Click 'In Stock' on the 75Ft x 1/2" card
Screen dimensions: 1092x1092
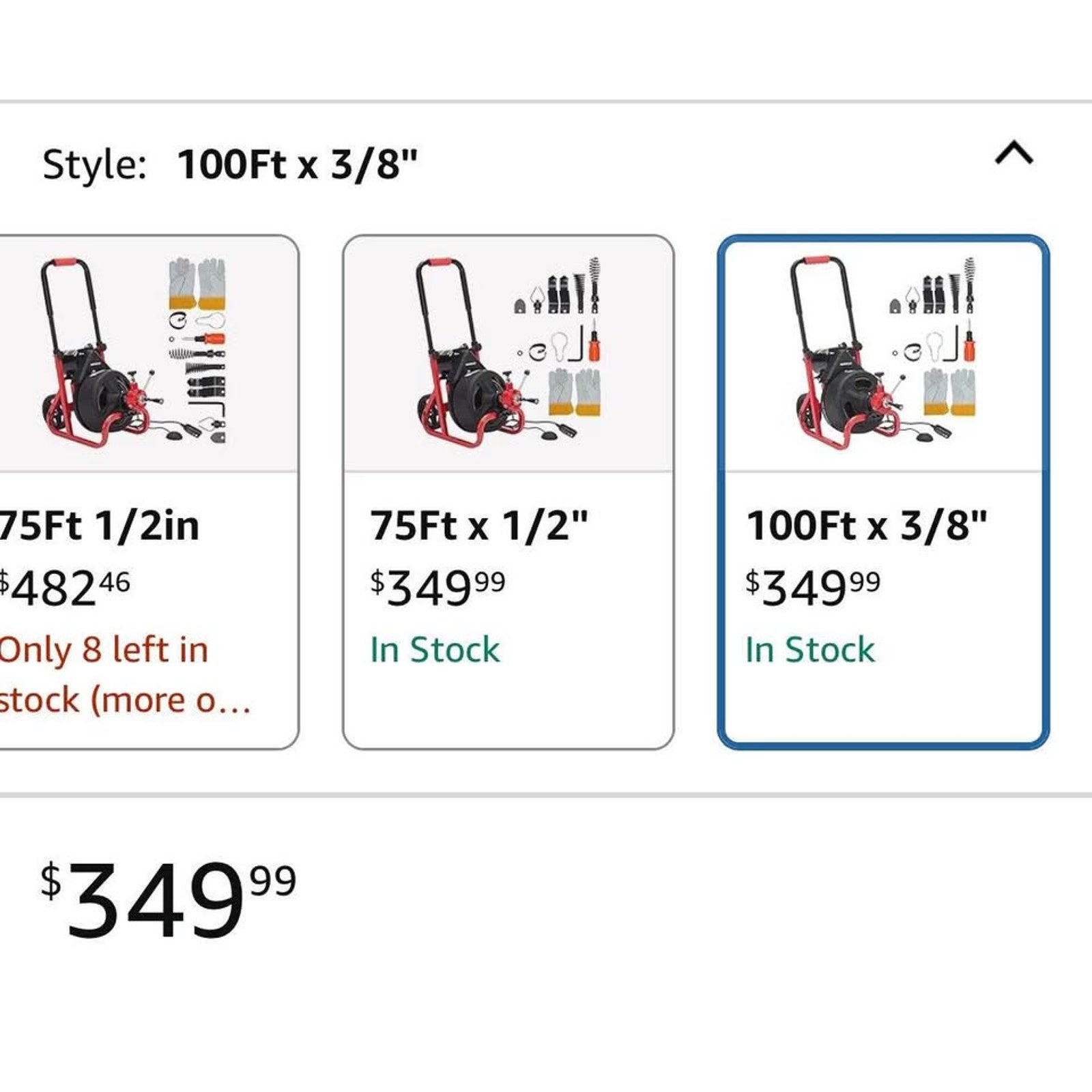[x=435, y=650]
